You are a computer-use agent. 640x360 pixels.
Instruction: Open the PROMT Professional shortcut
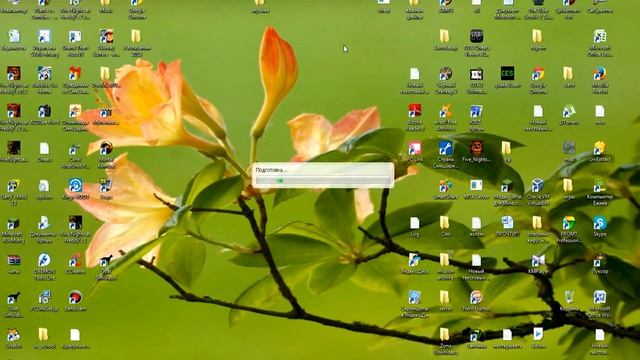tap(569, 224)
